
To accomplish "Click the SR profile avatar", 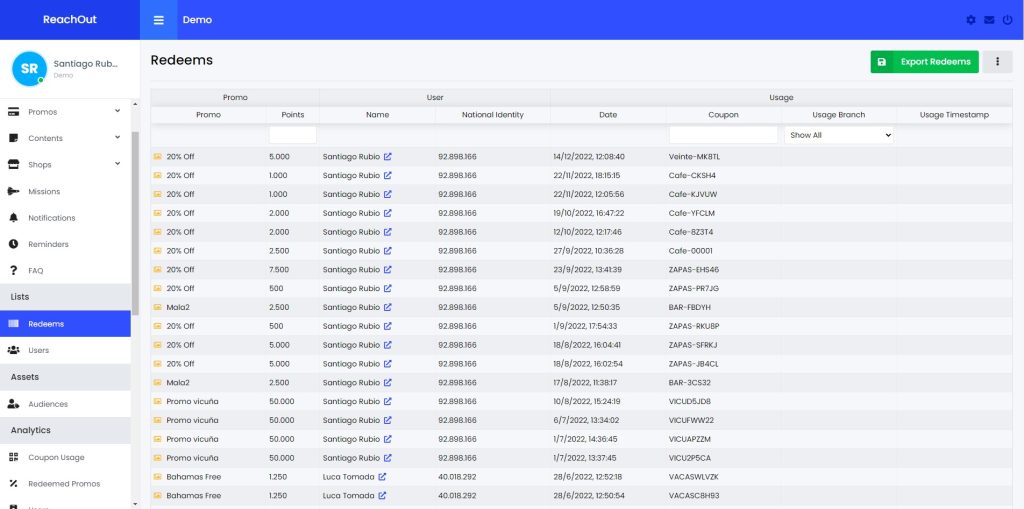I will (28, 68).
